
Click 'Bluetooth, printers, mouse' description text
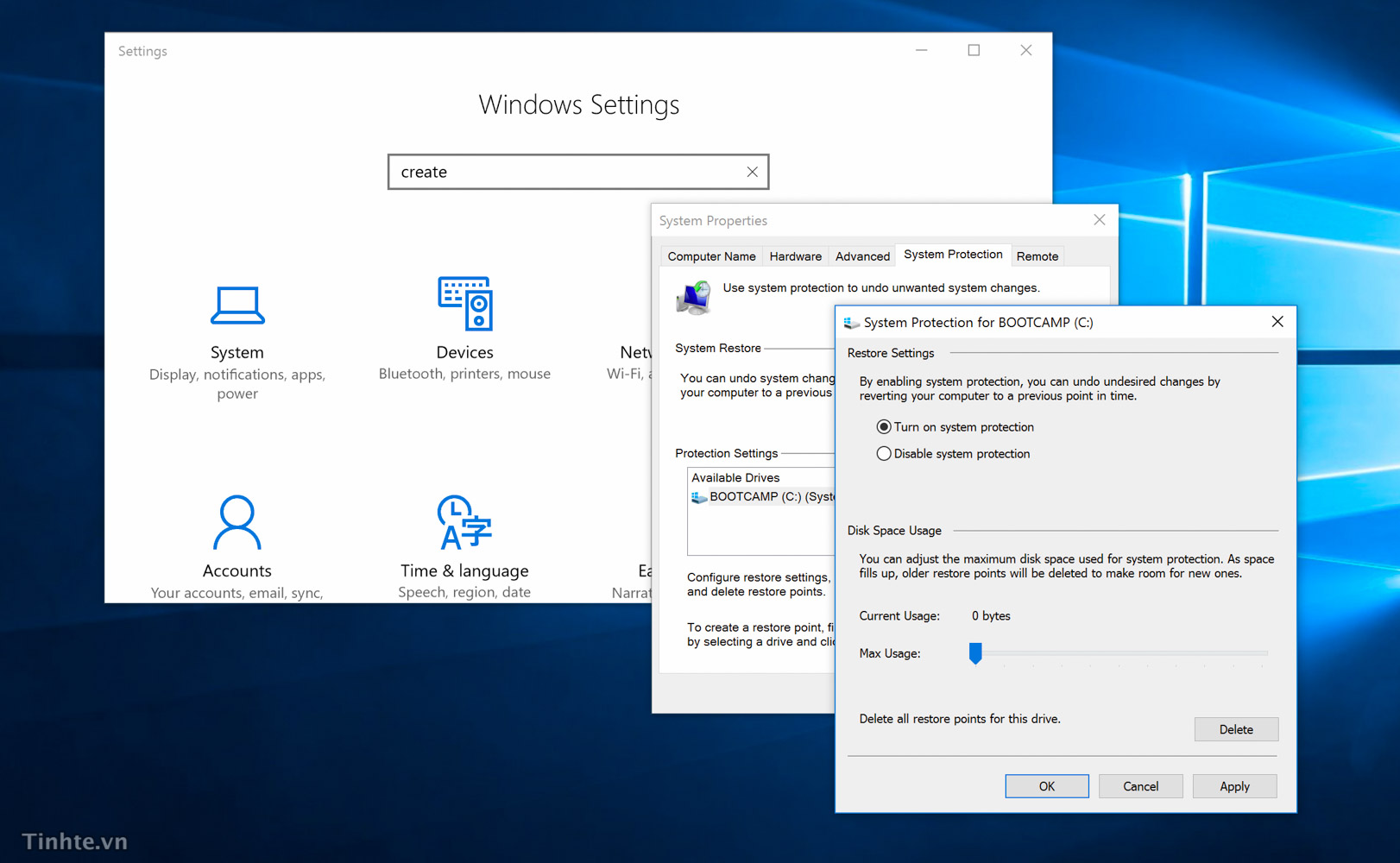pyautogui.click(x=464, y=374)
